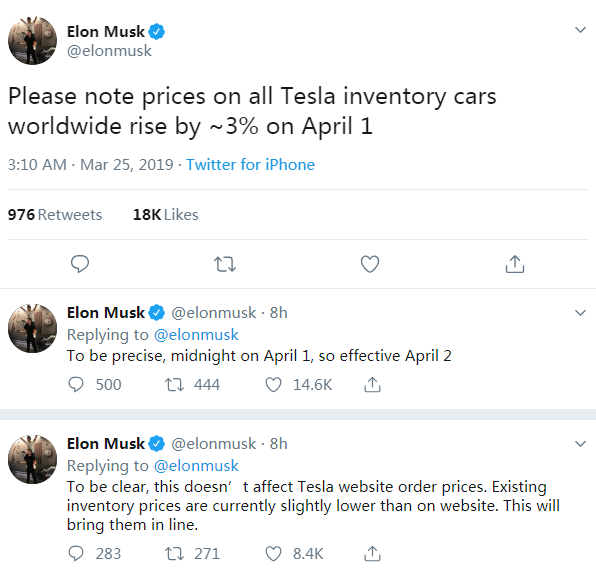Like the tweet with 8.4K likes

point(273,554)
